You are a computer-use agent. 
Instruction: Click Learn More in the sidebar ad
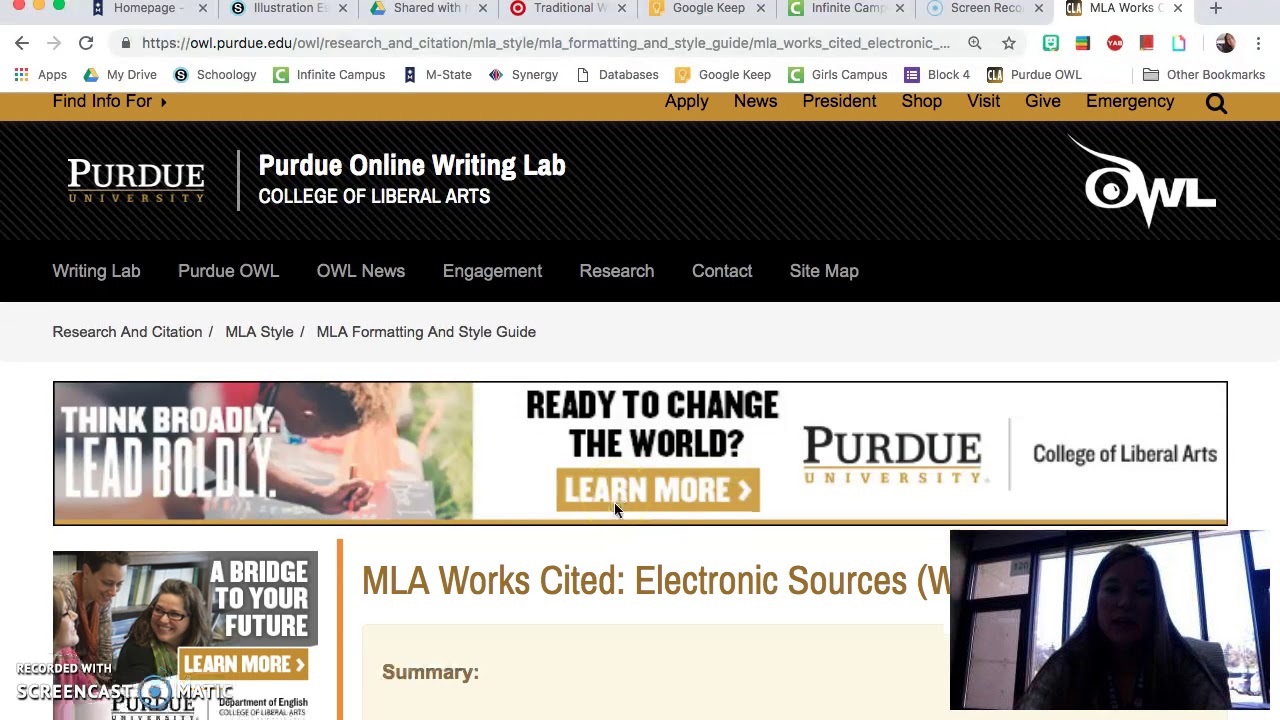[x=244, y=664]
